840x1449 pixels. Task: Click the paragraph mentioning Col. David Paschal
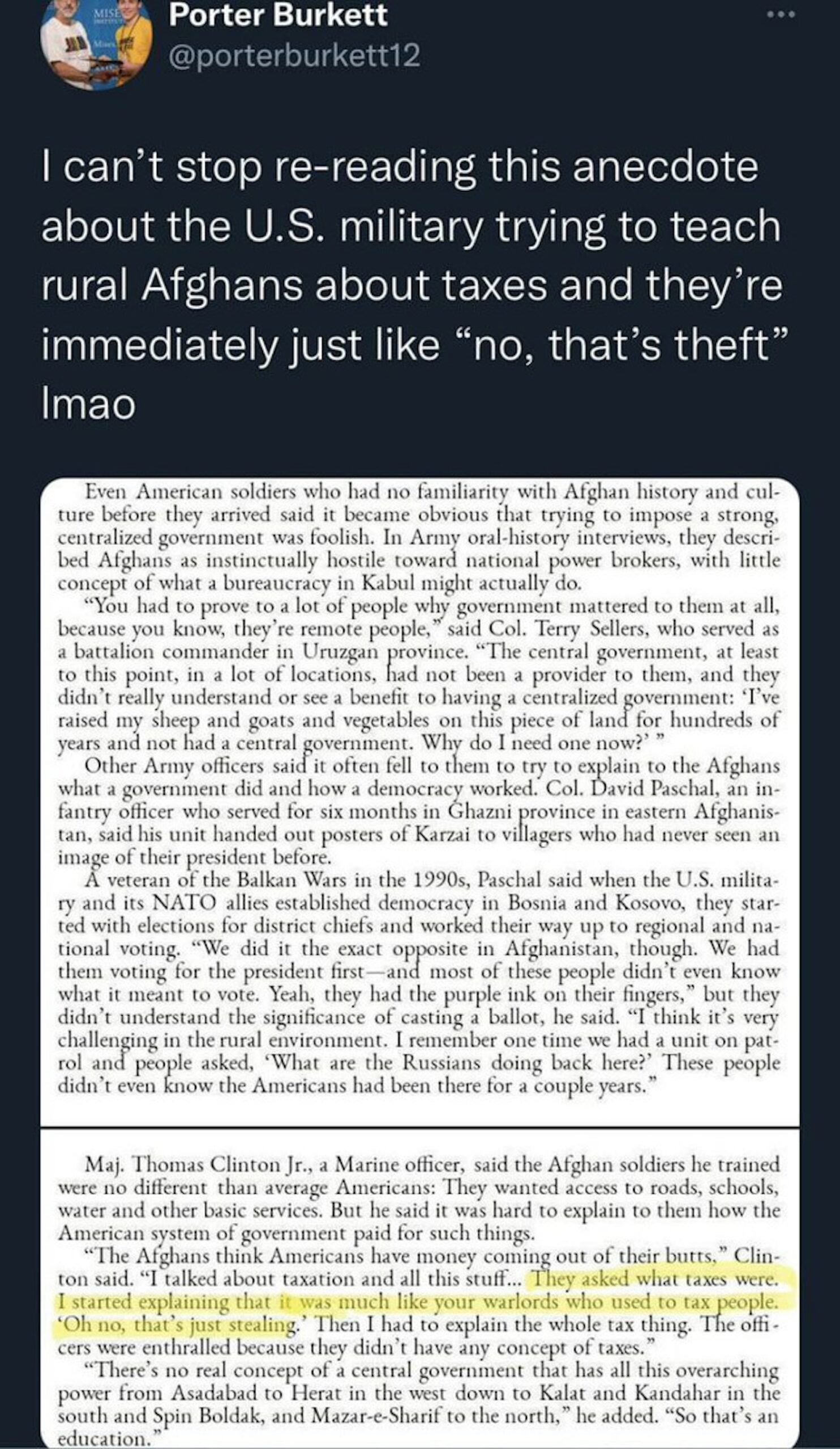pos(418,811)
